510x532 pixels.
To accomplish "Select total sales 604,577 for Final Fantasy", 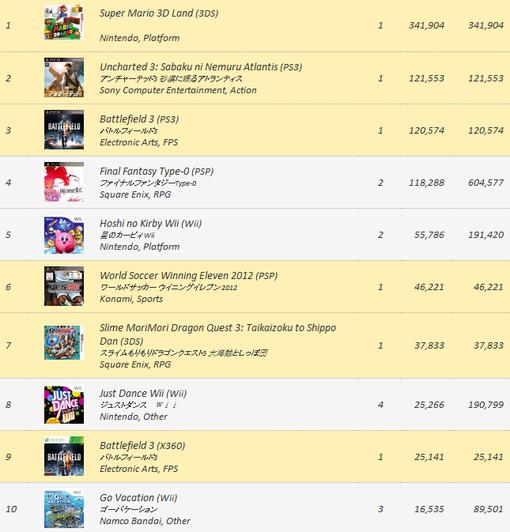I will [x=486, y=183].
